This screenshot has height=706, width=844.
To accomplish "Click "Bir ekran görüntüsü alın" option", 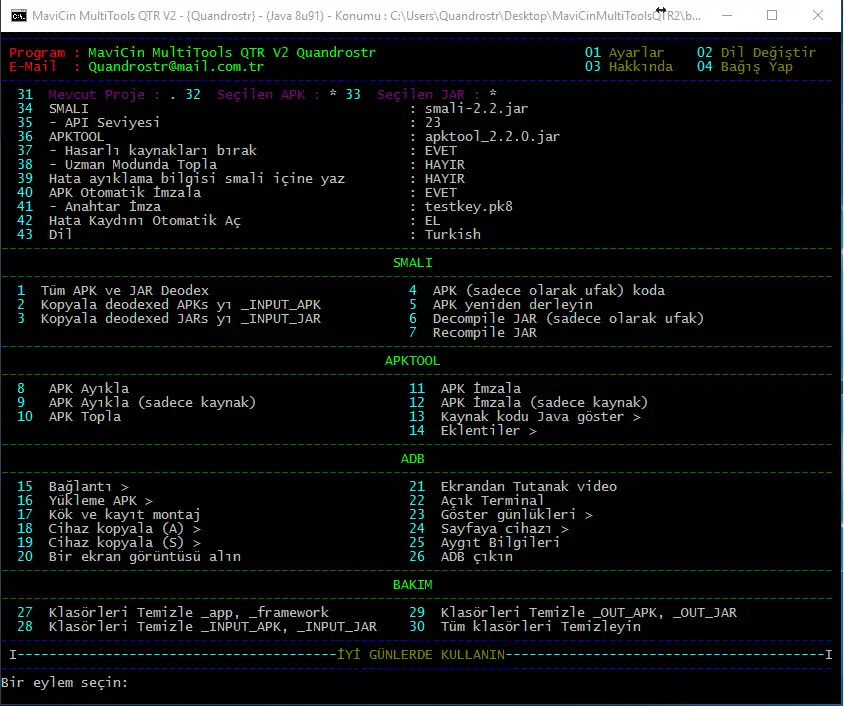I will pyautogui.click(x=145, y=556).
